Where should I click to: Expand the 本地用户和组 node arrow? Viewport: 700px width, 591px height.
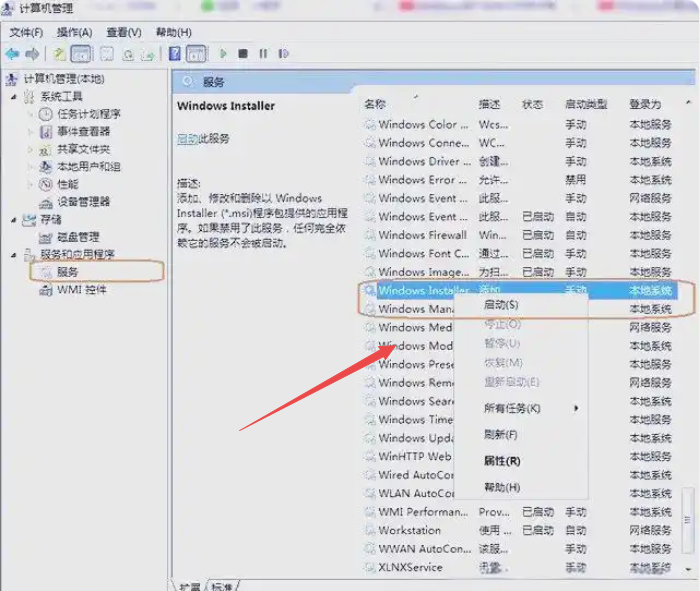(30, 167)
